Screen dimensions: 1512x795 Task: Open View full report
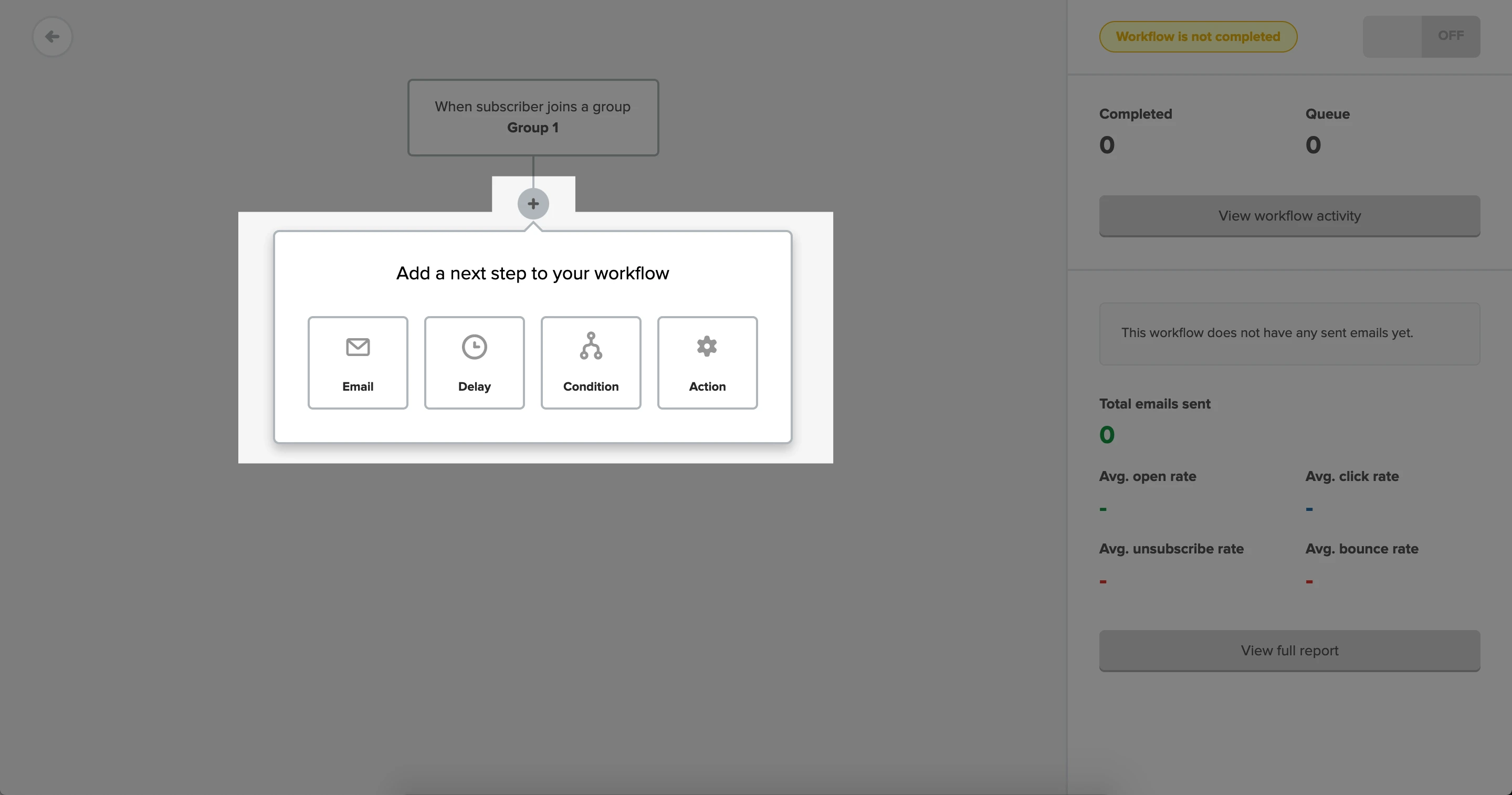(1289, 651)
